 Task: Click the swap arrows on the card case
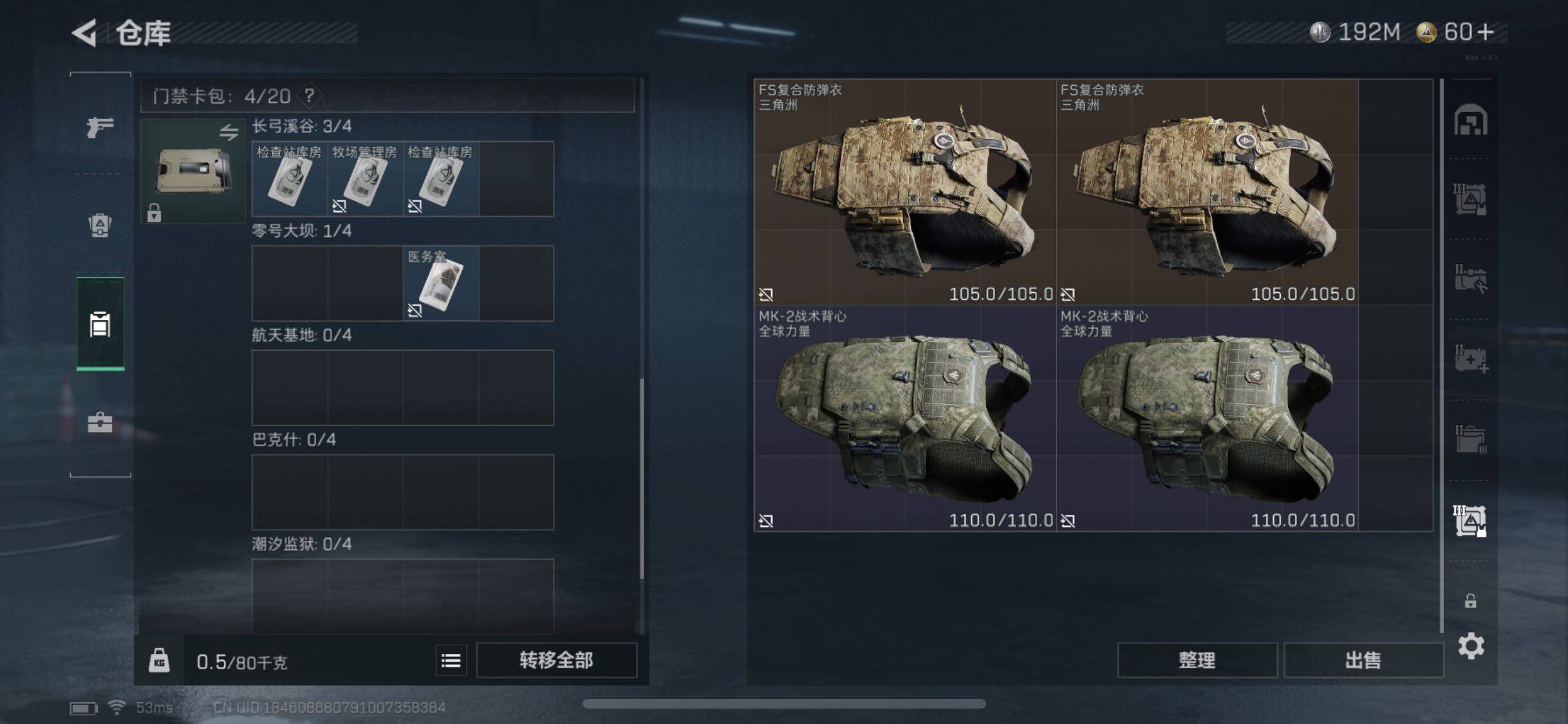click(229, 133)
